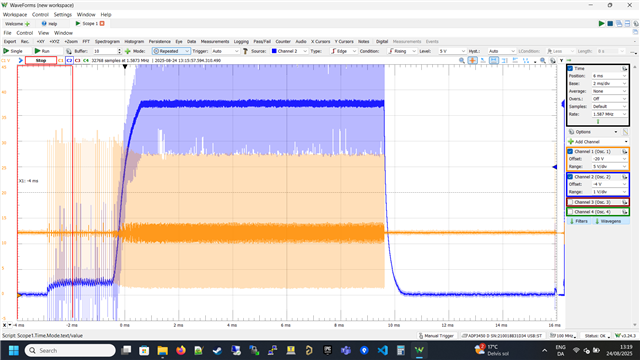Click the green plus Add Channel icon
Screen dimensions: 640x360
point(571,142)
